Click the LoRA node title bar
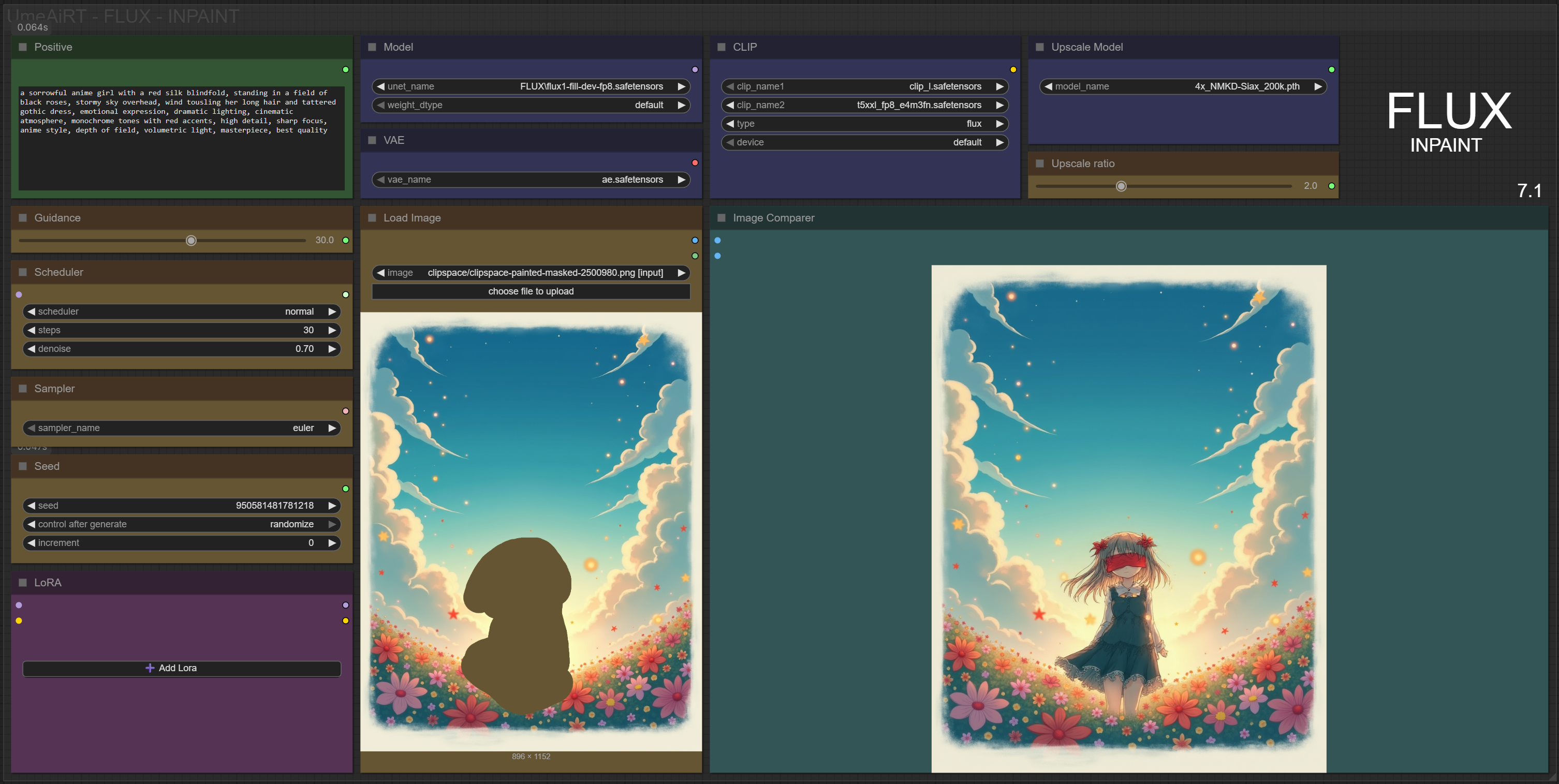The height and width of the screenshot is (784, 1559). pos(48,583)
